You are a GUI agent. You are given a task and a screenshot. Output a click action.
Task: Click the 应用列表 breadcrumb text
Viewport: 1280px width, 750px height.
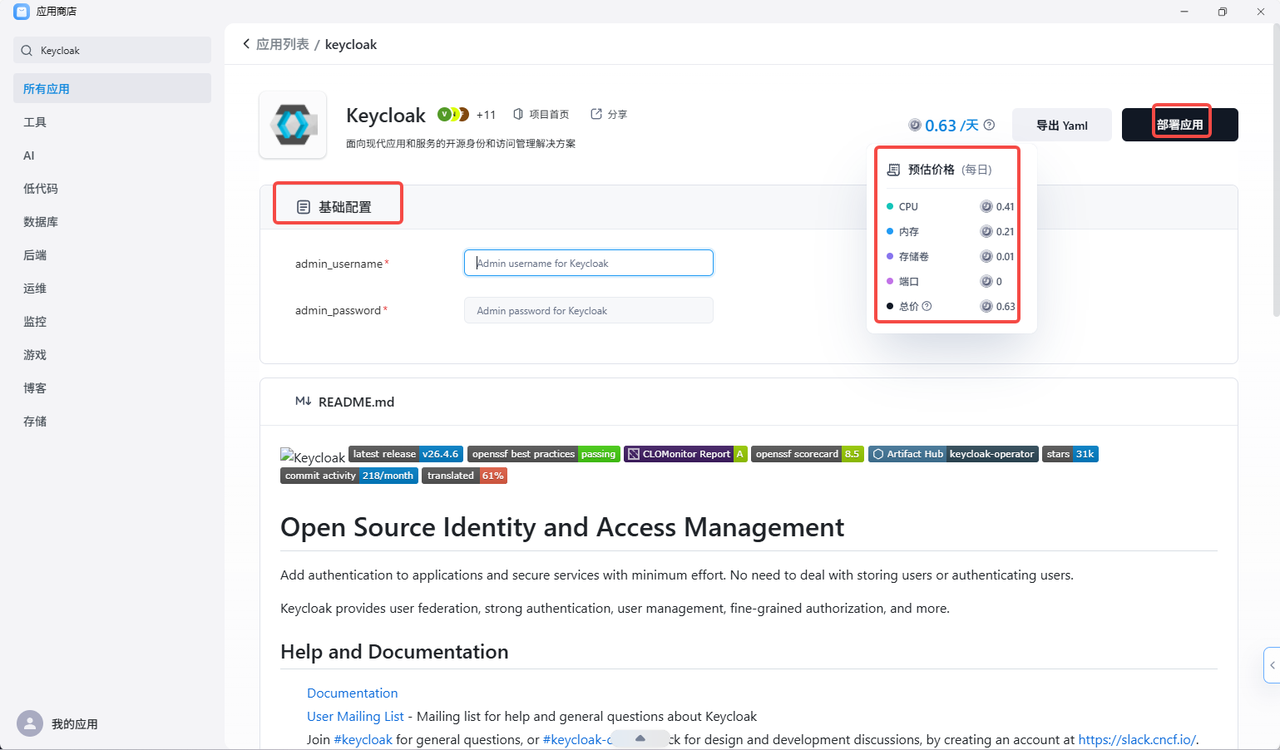pos(283,44)
